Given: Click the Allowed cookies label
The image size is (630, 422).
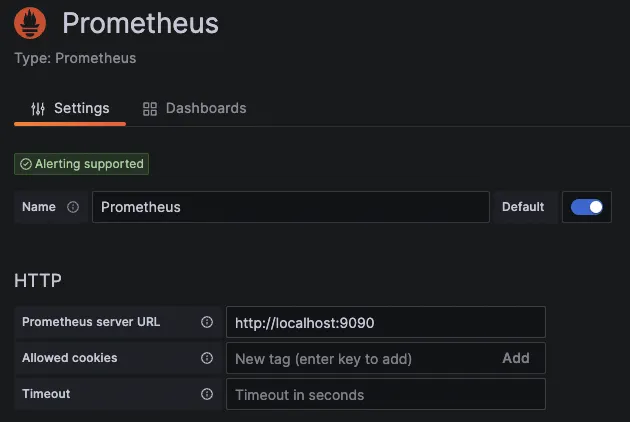Looking at the screenshot, I should click(70, 358).
